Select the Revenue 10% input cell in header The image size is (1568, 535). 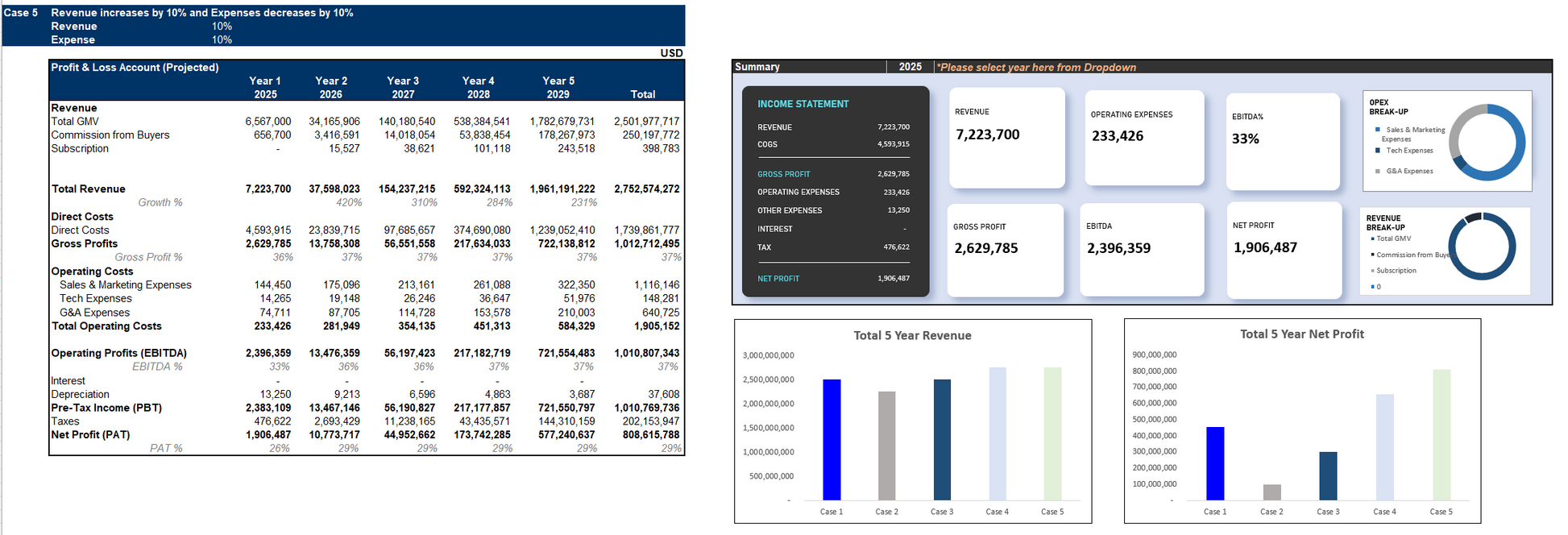222,27
